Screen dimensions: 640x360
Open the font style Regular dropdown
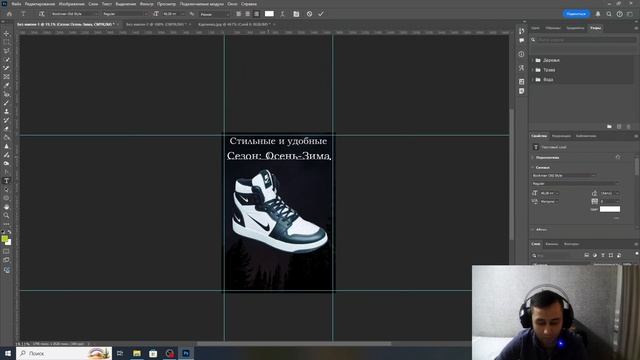pyautogui.click(x=124, y=14)
